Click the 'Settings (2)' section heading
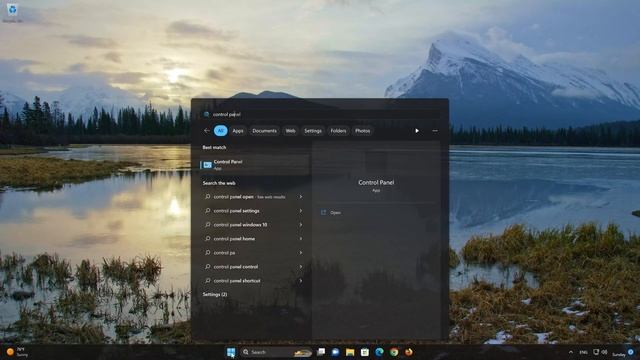The image size is (640, 360). [x=215, y=294]
